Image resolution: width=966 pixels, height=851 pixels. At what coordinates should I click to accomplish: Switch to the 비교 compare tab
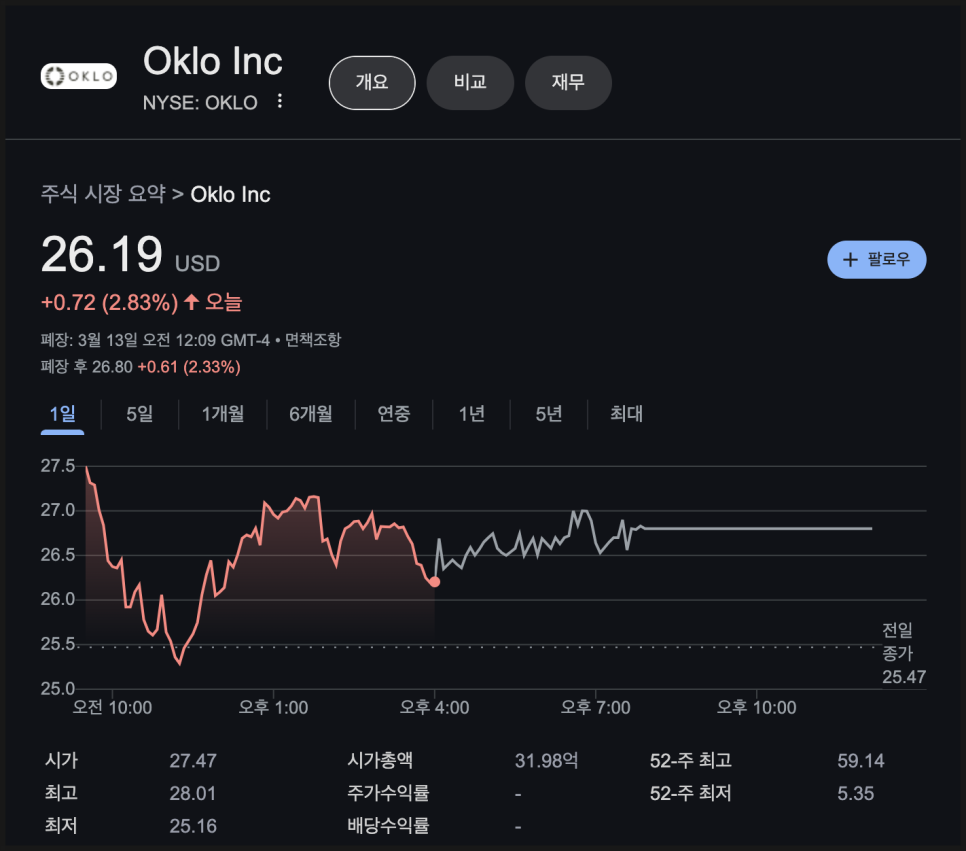coord(470,83)
